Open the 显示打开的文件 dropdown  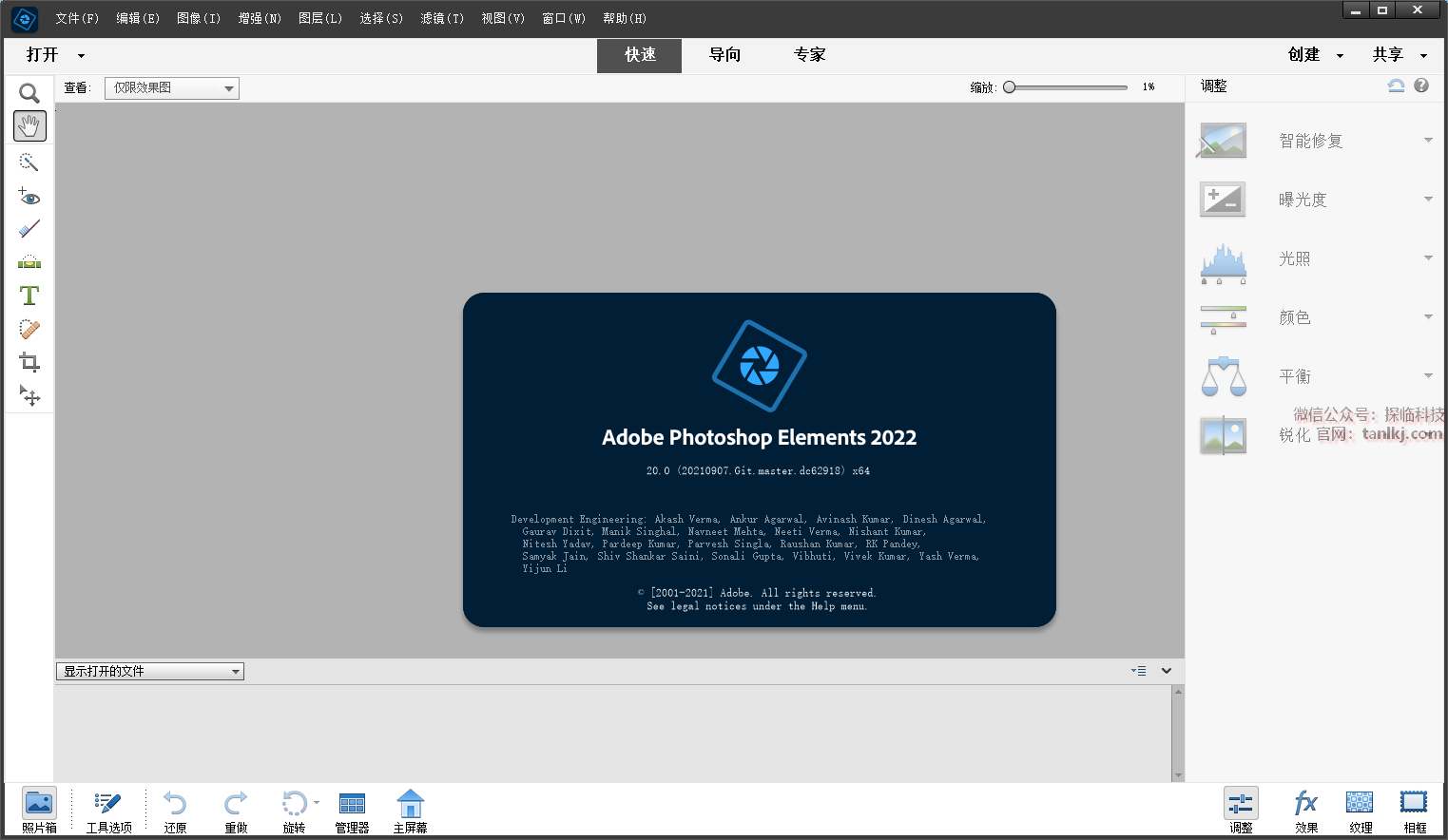(150, 672)
